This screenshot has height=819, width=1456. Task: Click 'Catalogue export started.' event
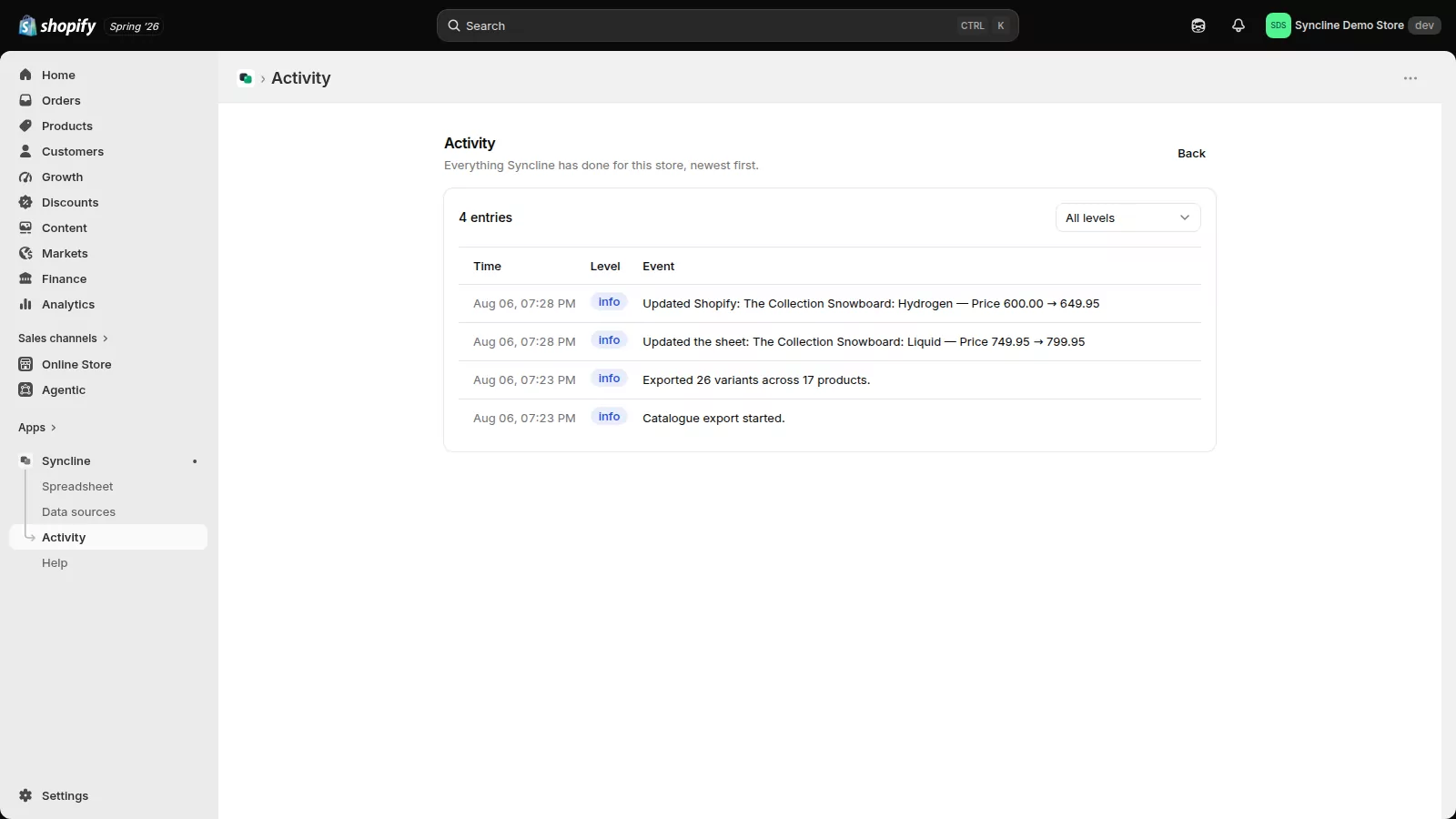pos(713,418)
